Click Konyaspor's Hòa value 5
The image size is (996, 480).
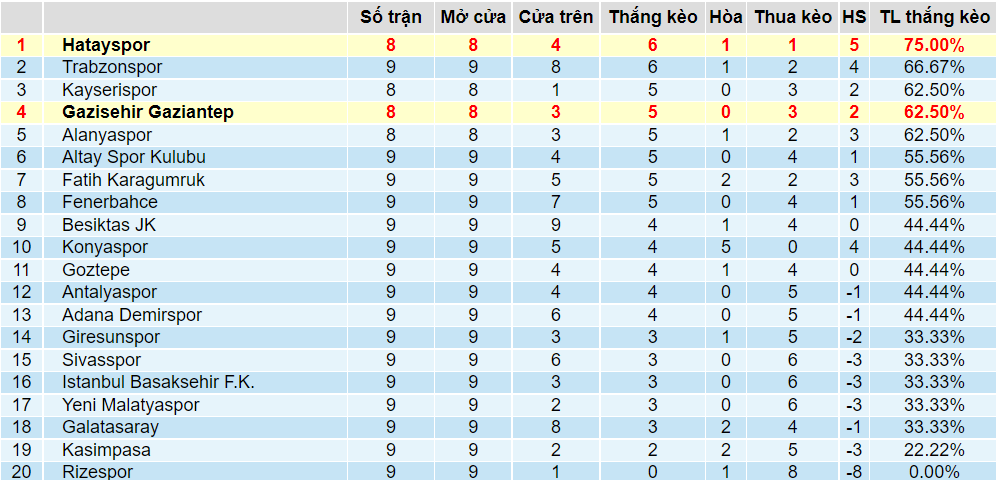[726, 247]
